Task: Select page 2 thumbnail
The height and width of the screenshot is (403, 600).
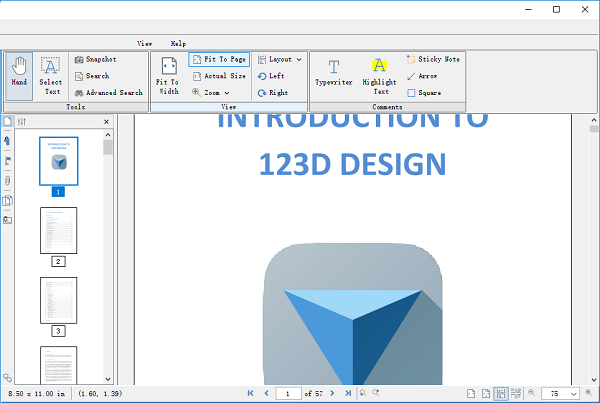Action: coord(59,230)
